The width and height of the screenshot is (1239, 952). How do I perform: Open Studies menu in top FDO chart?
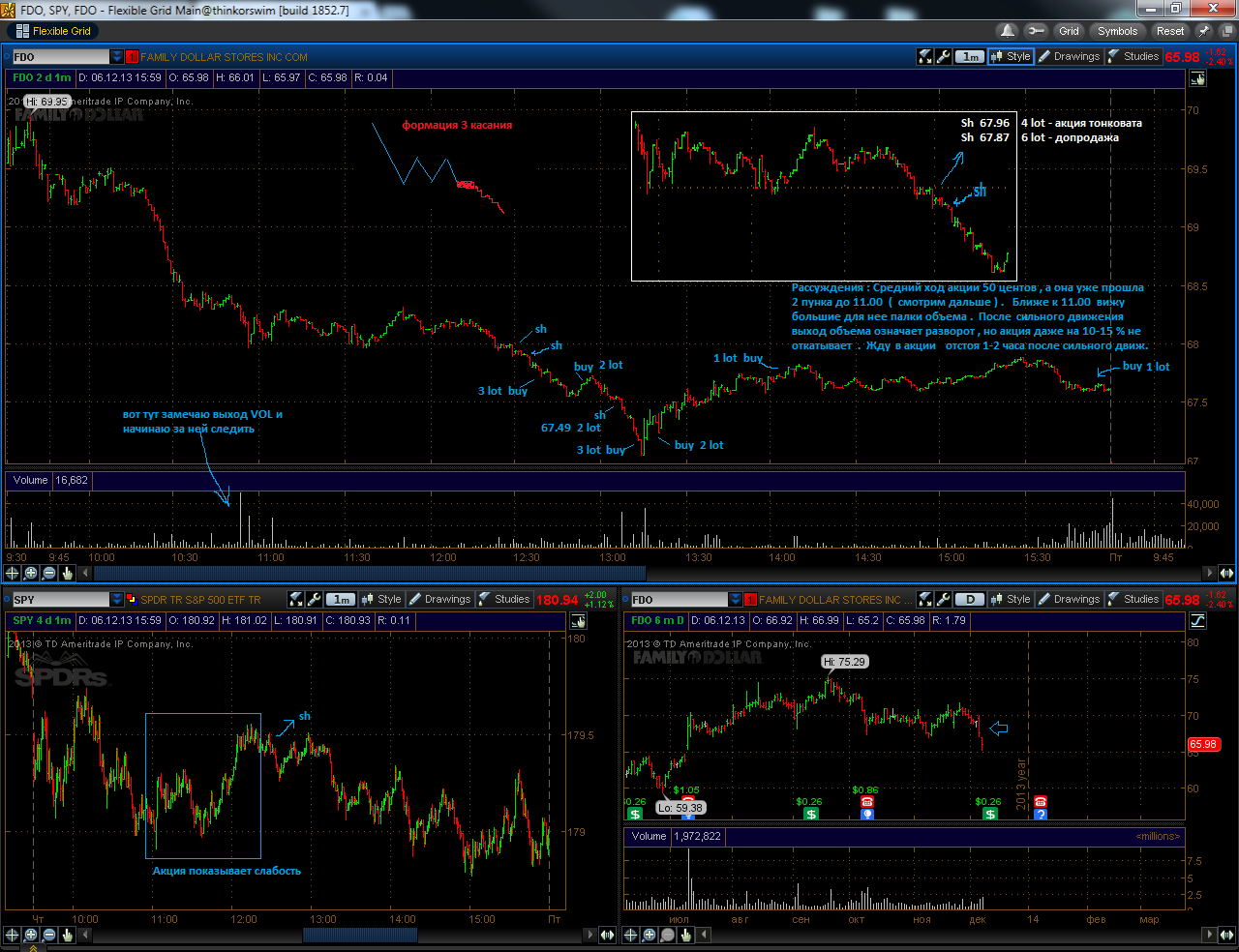tap(1133, 57)
